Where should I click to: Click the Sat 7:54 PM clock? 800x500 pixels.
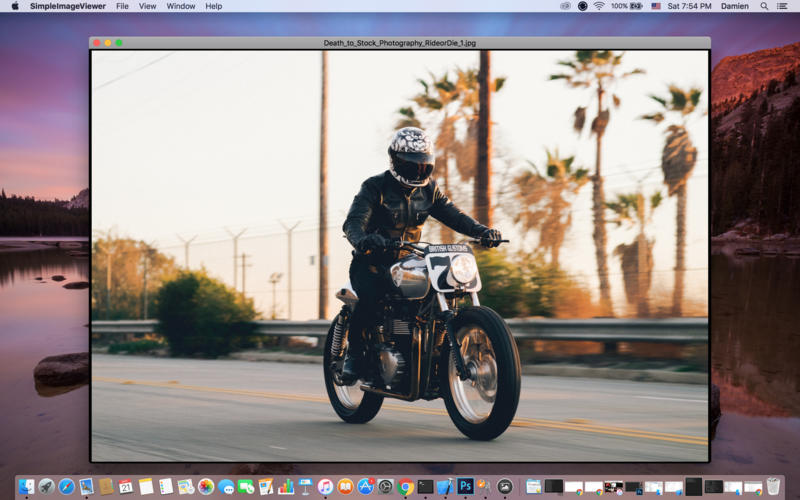[689, 6]
